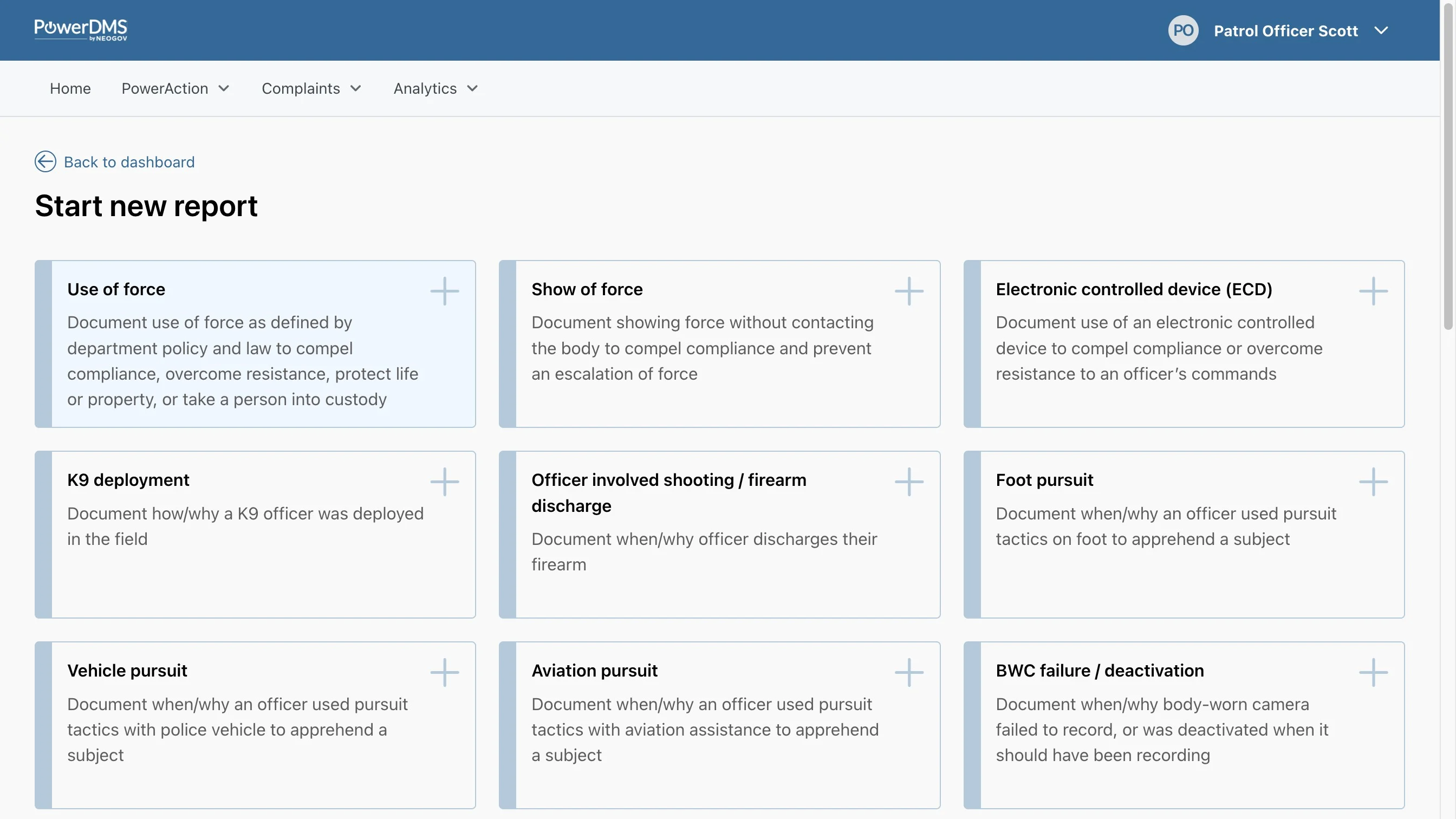The width and height of the screenshot is (1456, 819).
Task: Select the Aviation pursuit card title
Action: (x=594, y=671)
